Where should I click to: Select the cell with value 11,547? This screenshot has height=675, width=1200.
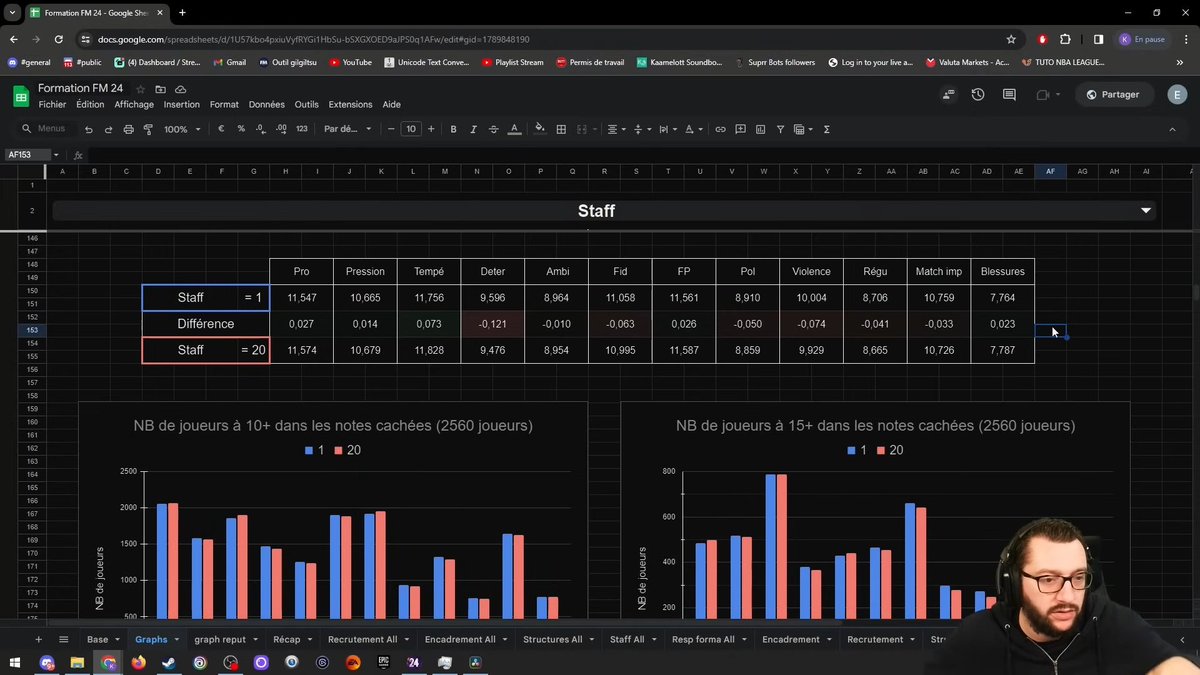302,298
